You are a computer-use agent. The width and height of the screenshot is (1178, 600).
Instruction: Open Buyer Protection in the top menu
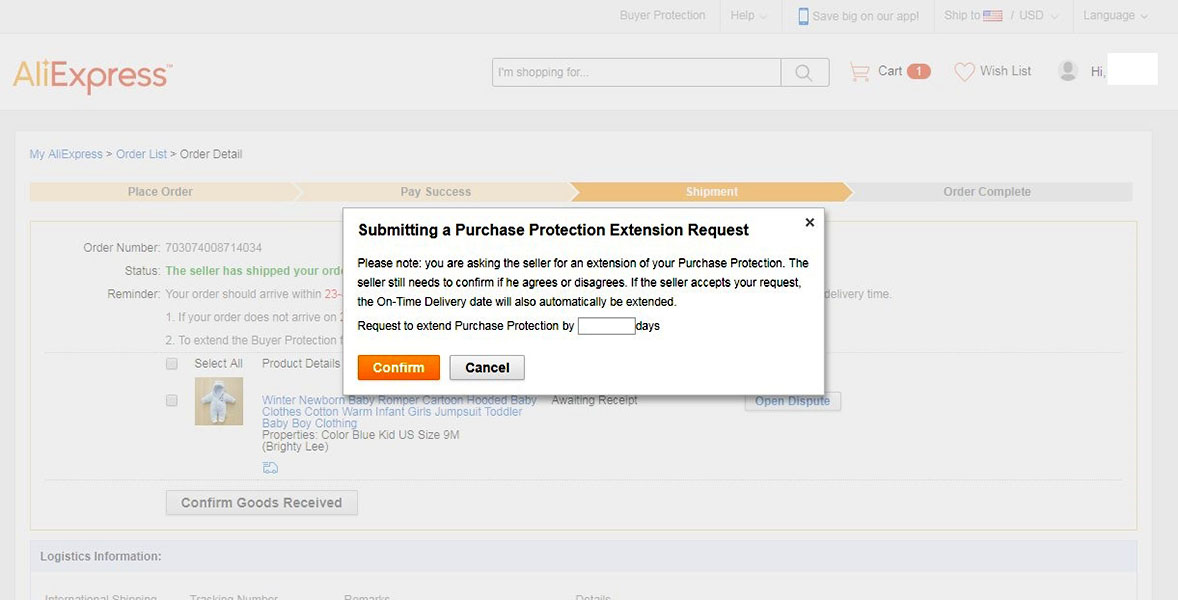click(662, 15)
